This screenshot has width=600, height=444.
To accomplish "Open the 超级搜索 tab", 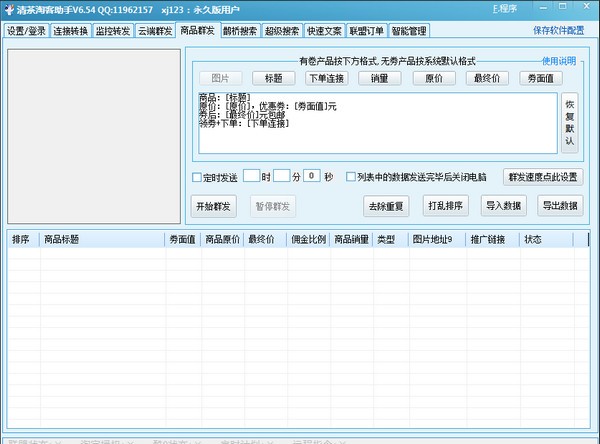I will 281,31.
